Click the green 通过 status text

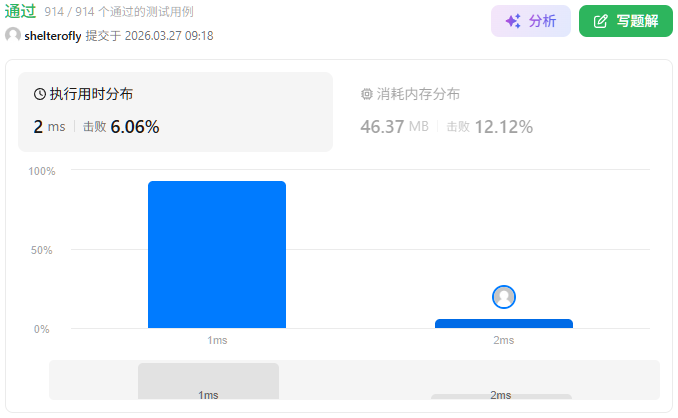pos(21,12)
